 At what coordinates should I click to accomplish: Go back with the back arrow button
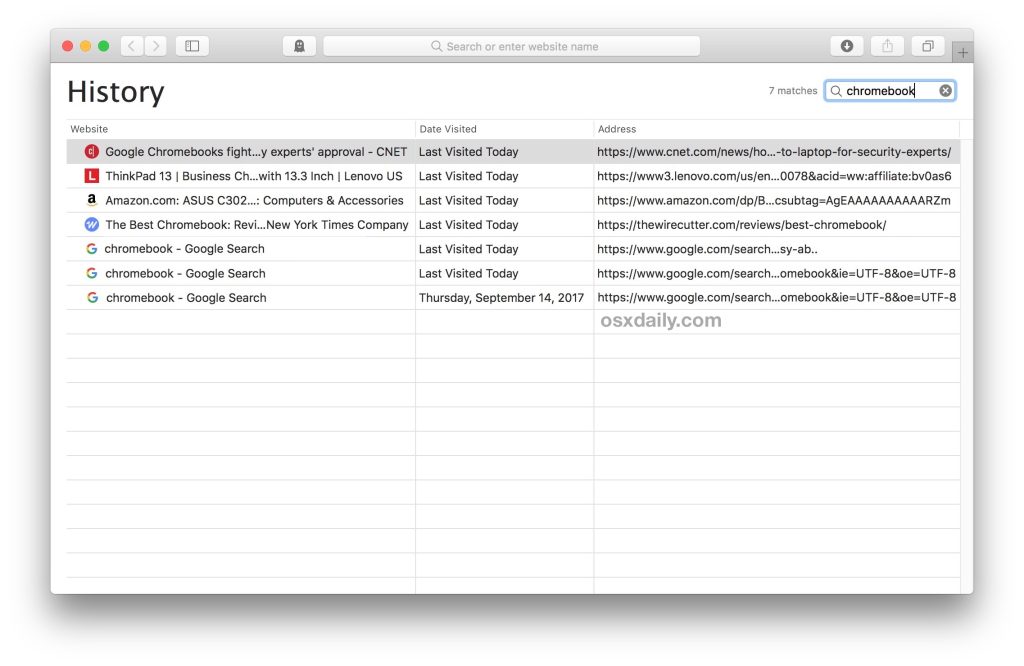(x=132, y=46)
